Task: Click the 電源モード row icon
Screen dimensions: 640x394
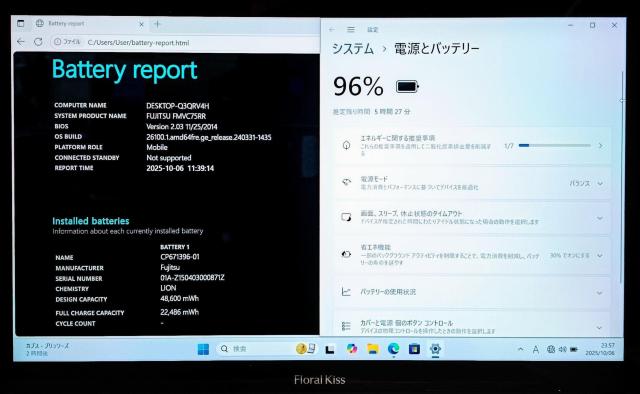Action: pyautogui.click(x=346, y=182)
